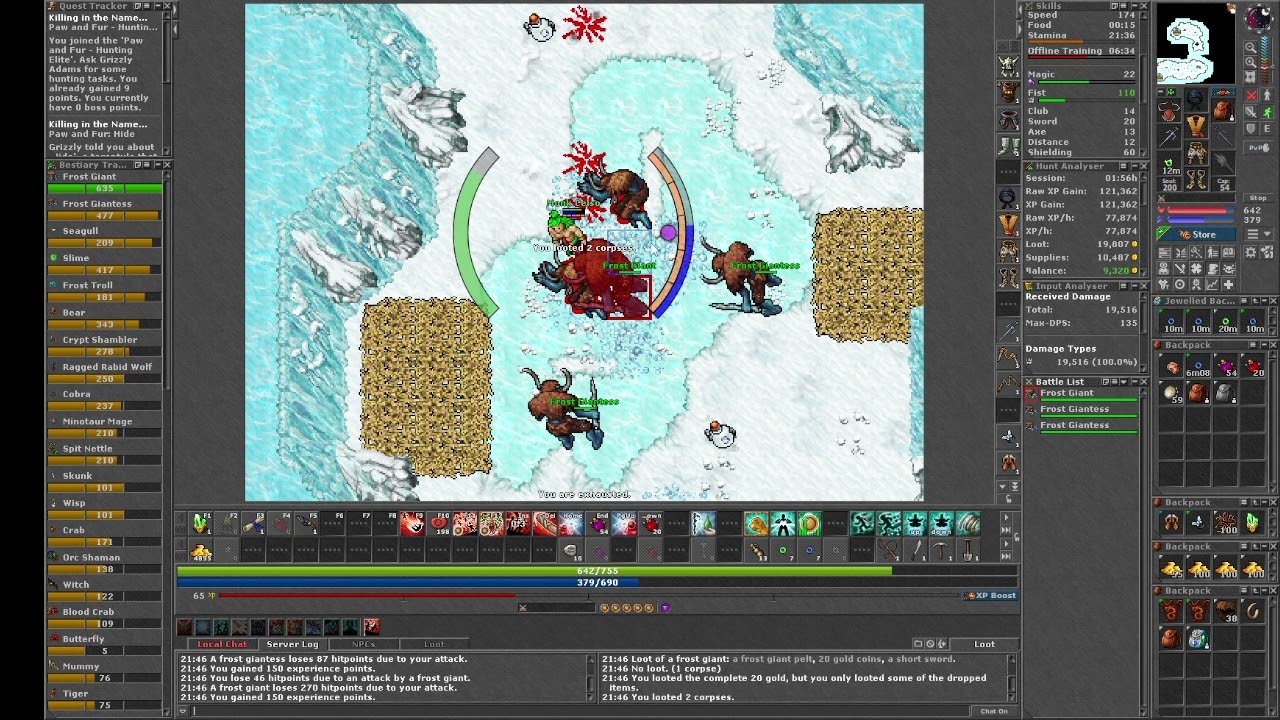Close the Skills panel
The height and width of the screenshot is (720, 1280).
1144,5
